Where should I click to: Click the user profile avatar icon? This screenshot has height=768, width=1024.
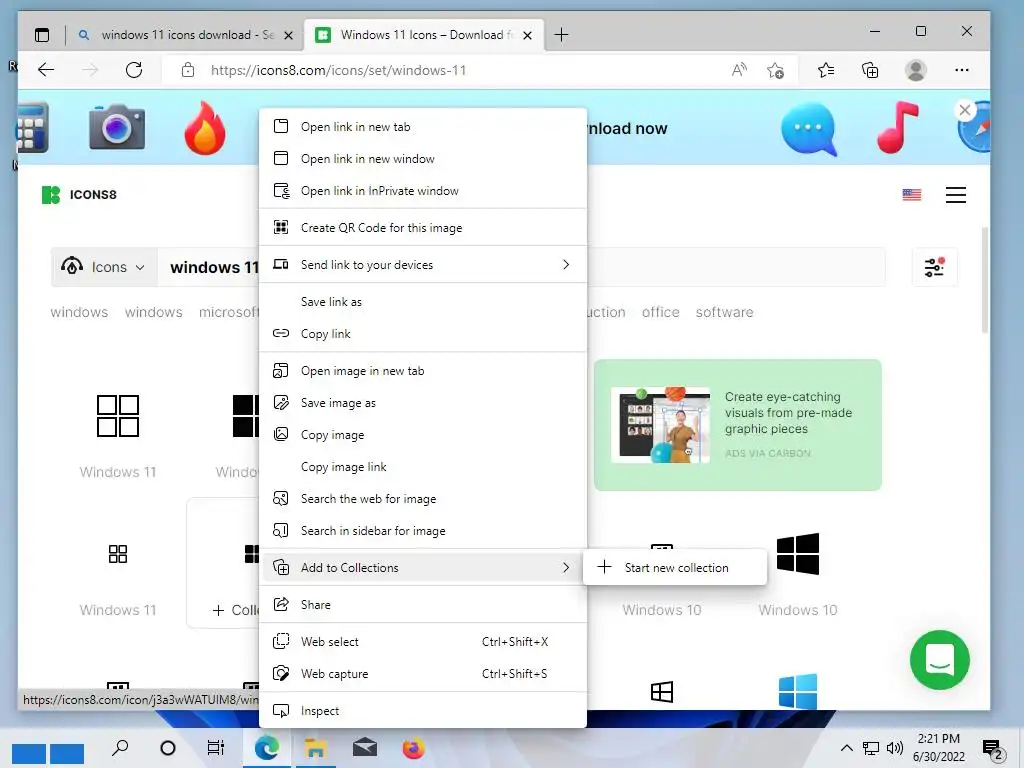point(916,70)
